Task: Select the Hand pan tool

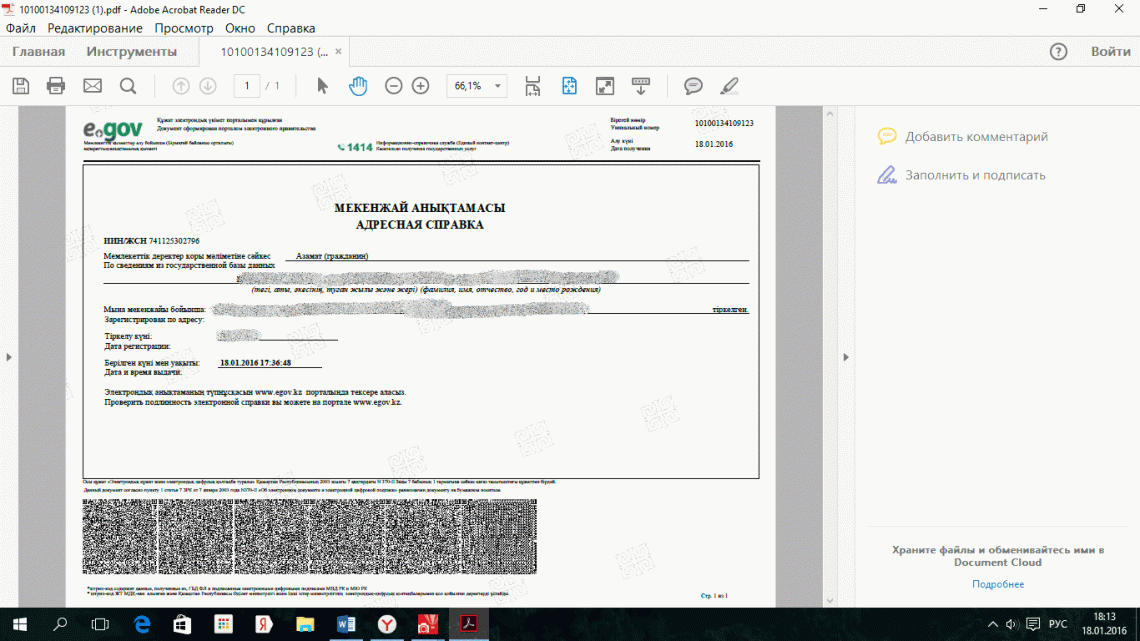Action: pos(358,86)
